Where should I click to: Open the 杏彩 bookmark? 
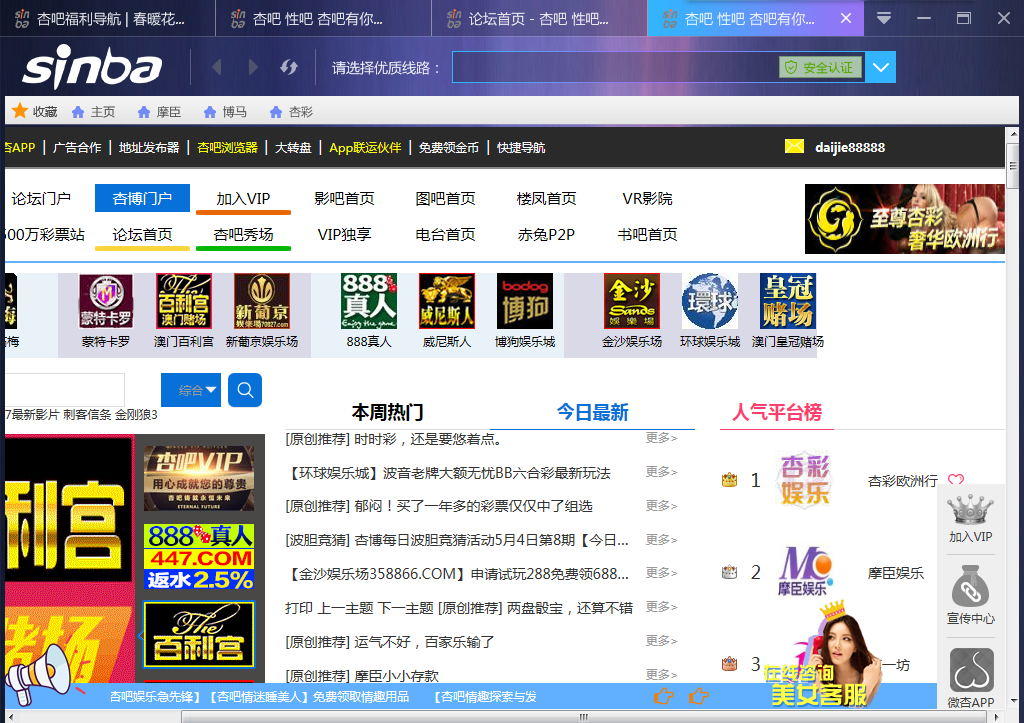[291, 112]
